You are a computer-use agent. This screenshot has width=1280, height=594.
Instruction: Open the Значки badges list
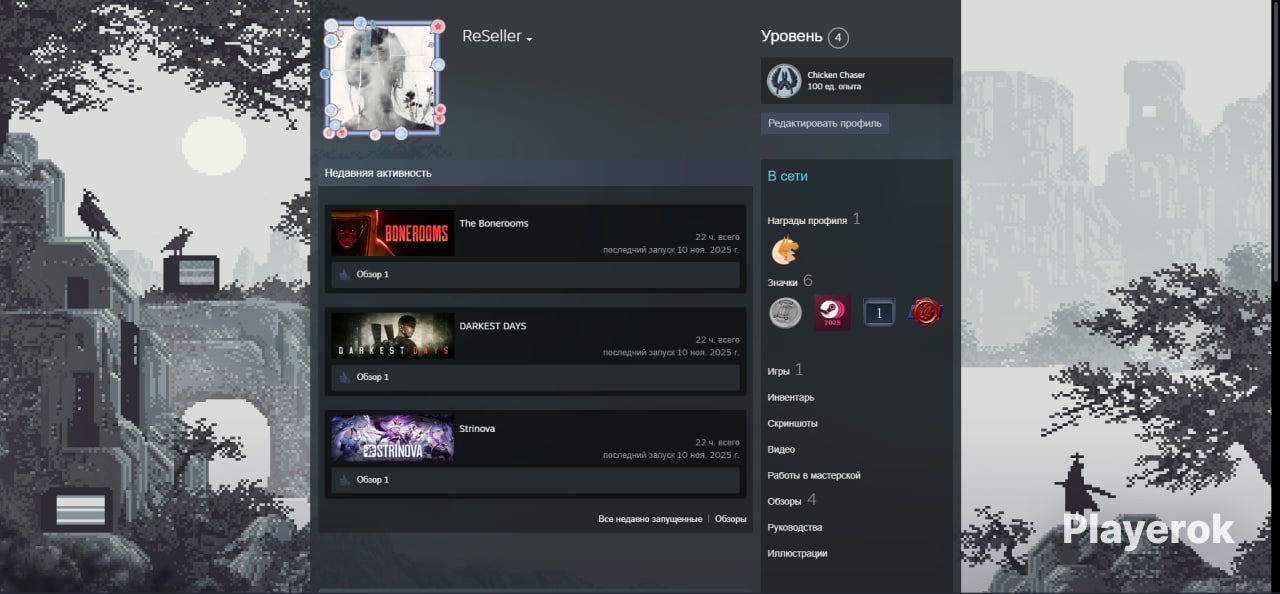click(782, 283)
